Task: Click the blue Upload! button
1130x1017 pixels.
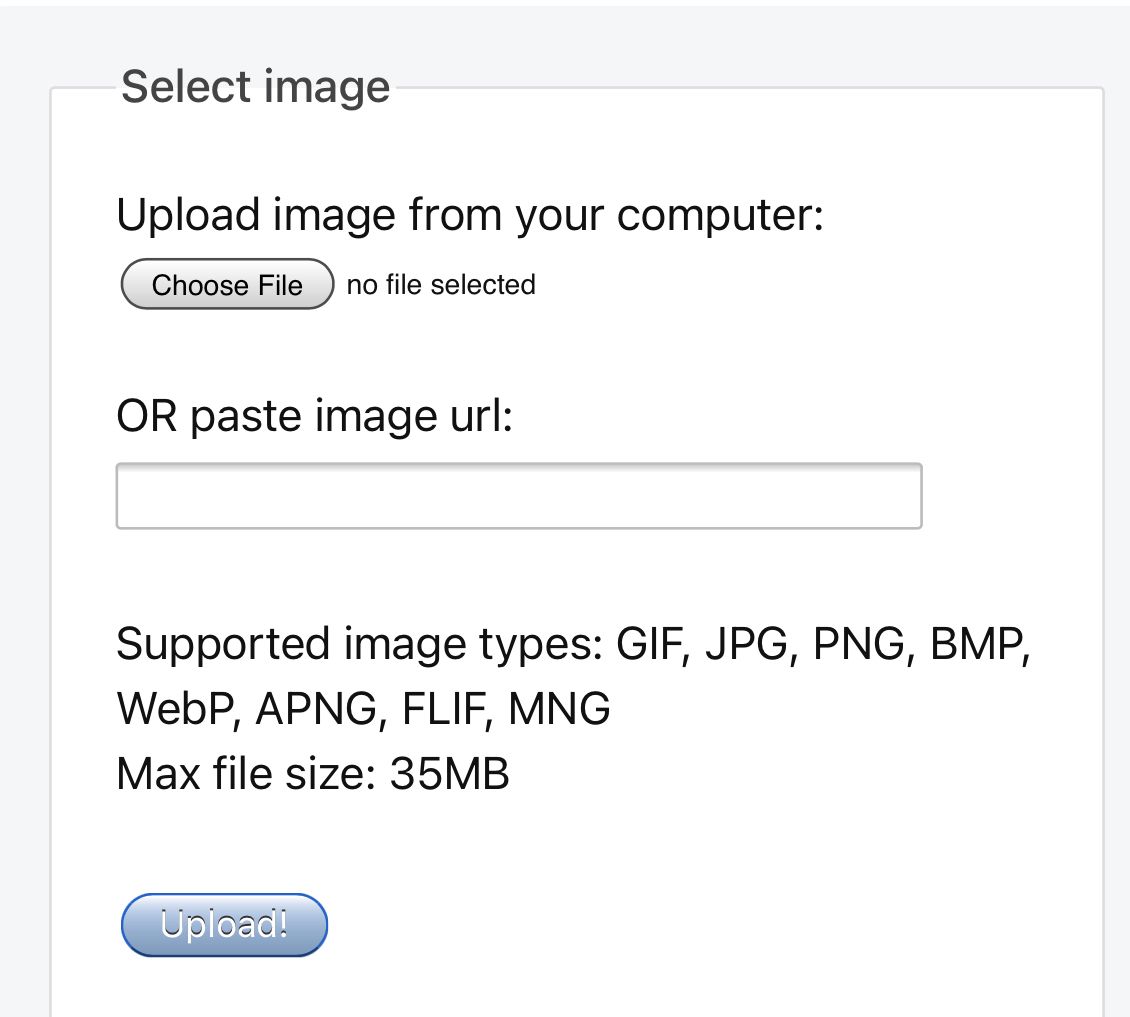Action: (224, 925)
